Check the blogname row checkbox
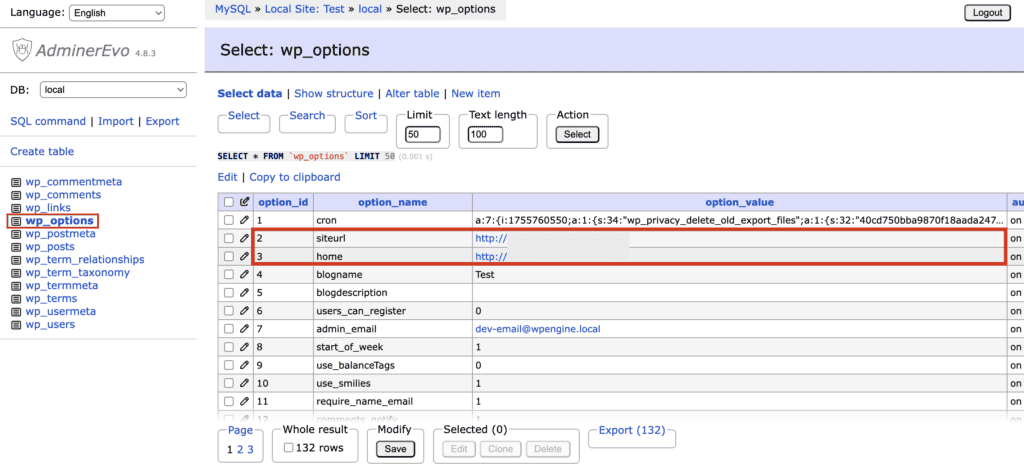This screenshot has height=468, width=1024. [229, 275]
